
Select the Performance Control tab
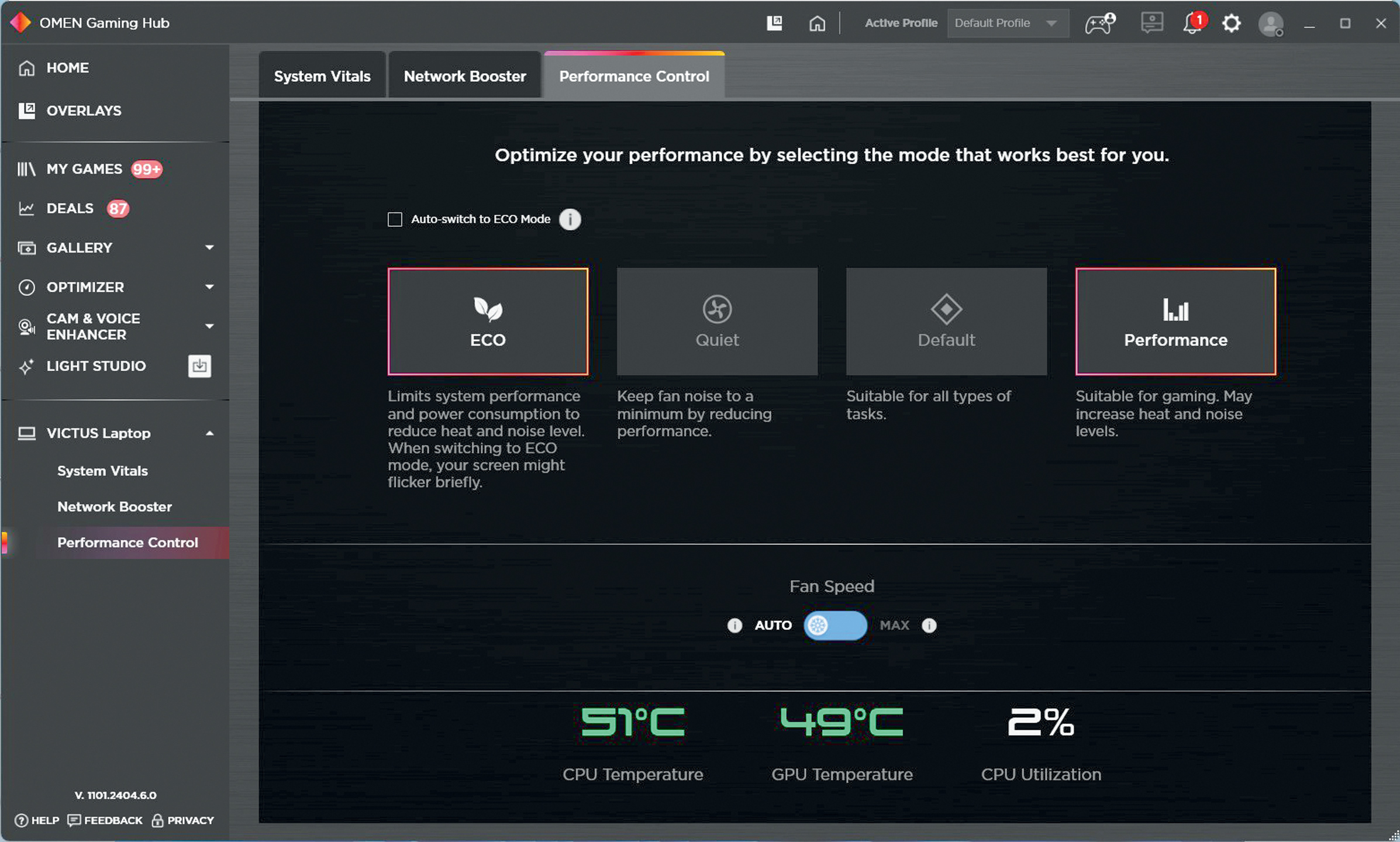tap(634, 76)
